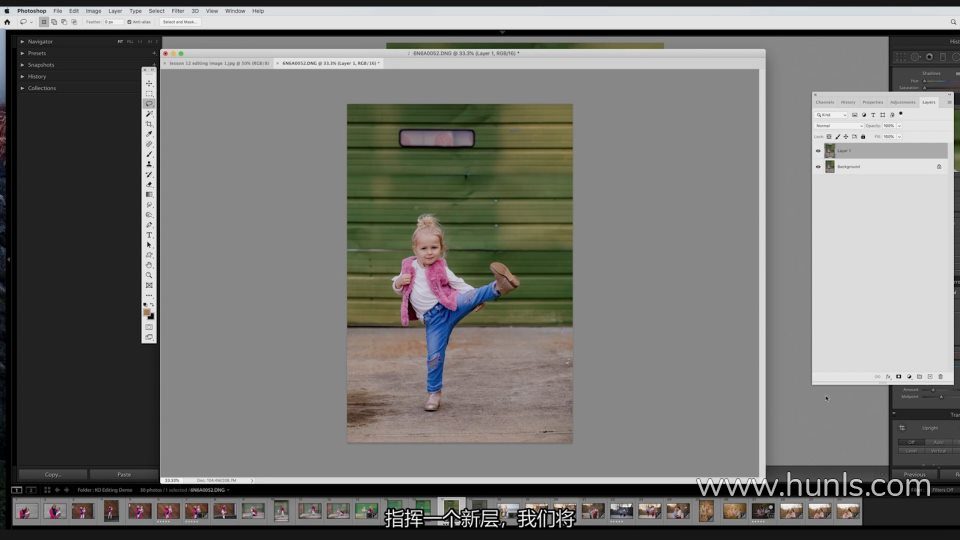The height and width of the screenshot is (540, 960).
Task: Choose Subtract from Selection mode icon
Action: (64, 22)
